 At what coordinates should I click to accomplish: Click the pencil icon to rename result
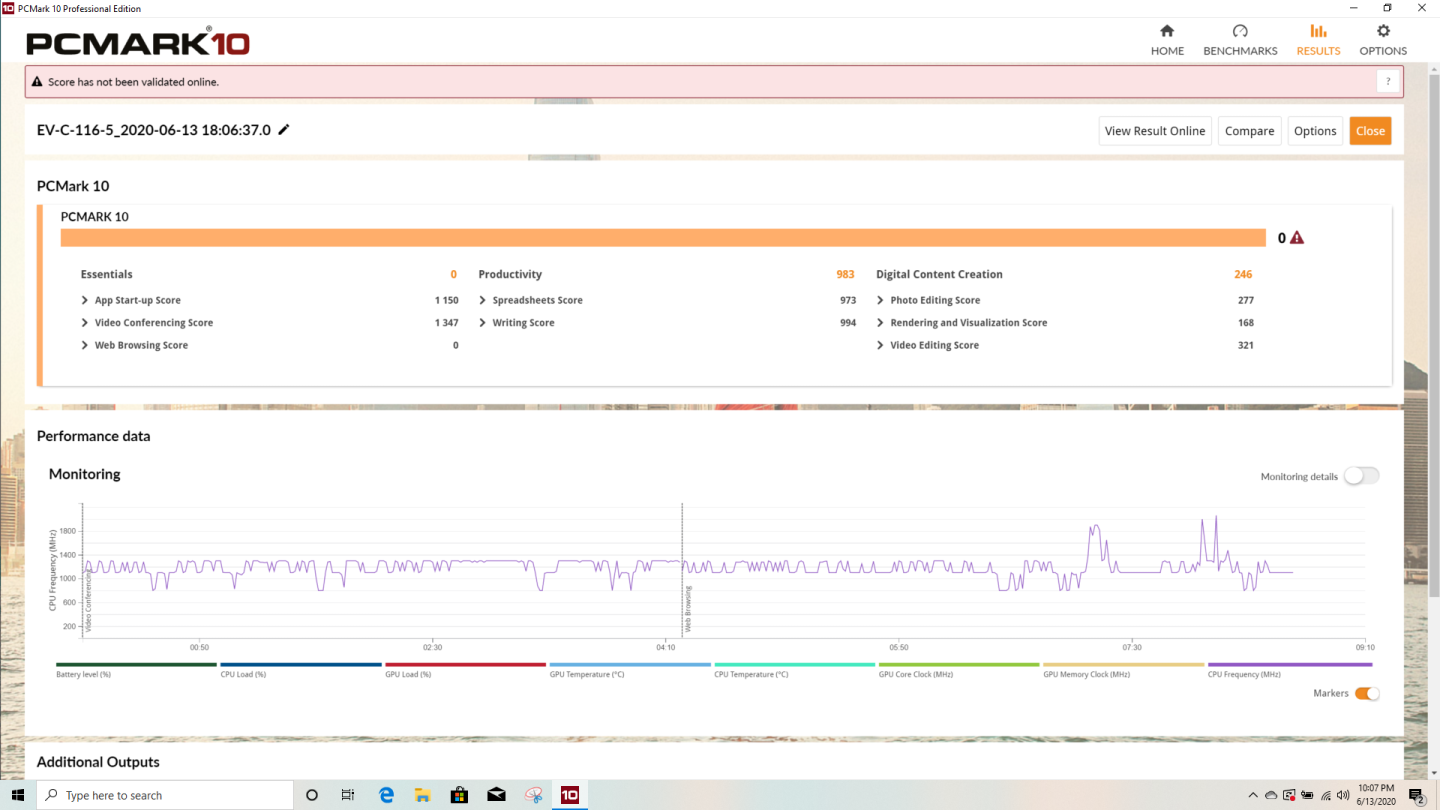click(284, 130)
